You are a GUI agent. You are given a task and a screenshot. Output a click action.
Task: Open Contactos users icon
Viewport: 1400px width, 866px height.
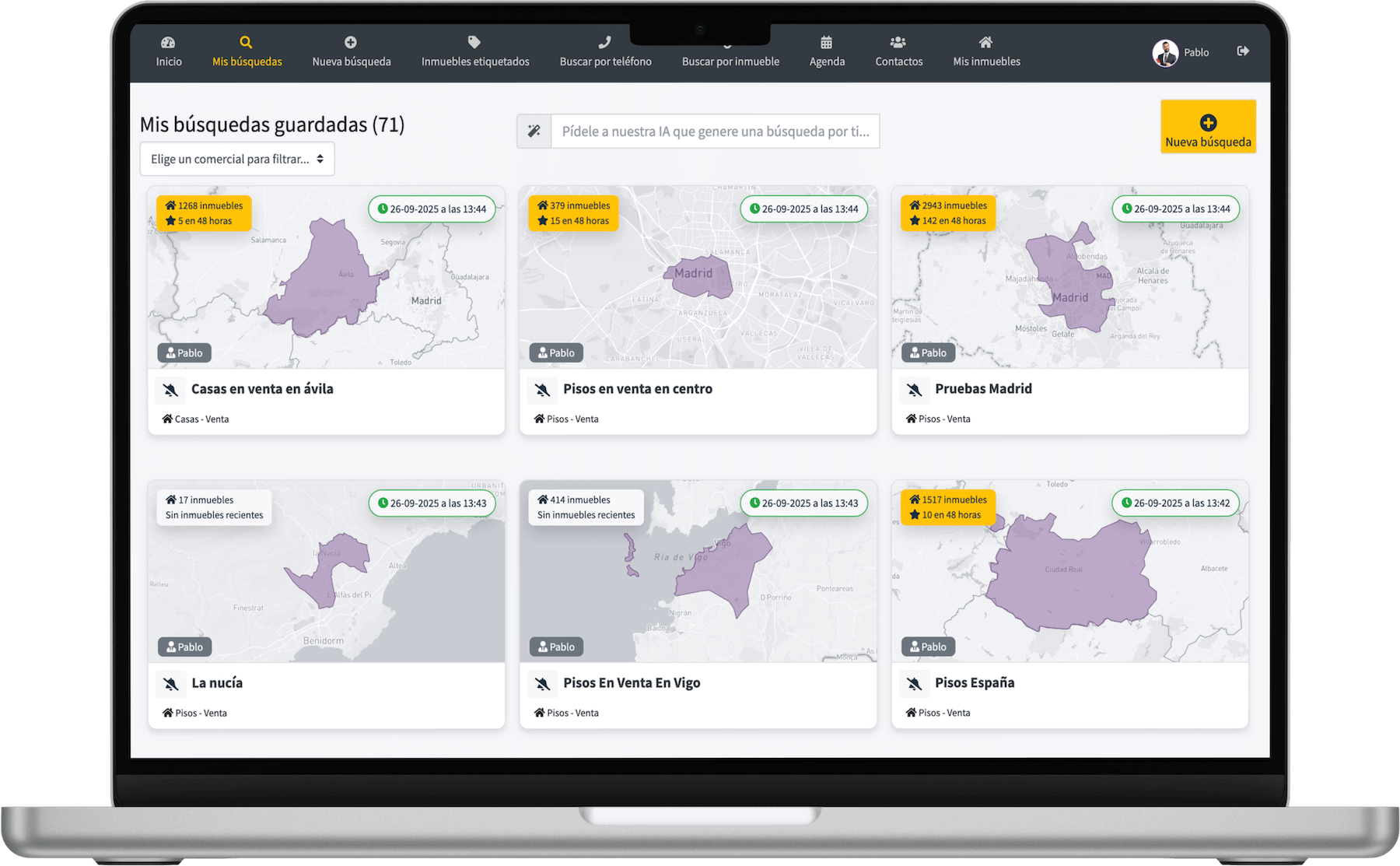(898, 43)
